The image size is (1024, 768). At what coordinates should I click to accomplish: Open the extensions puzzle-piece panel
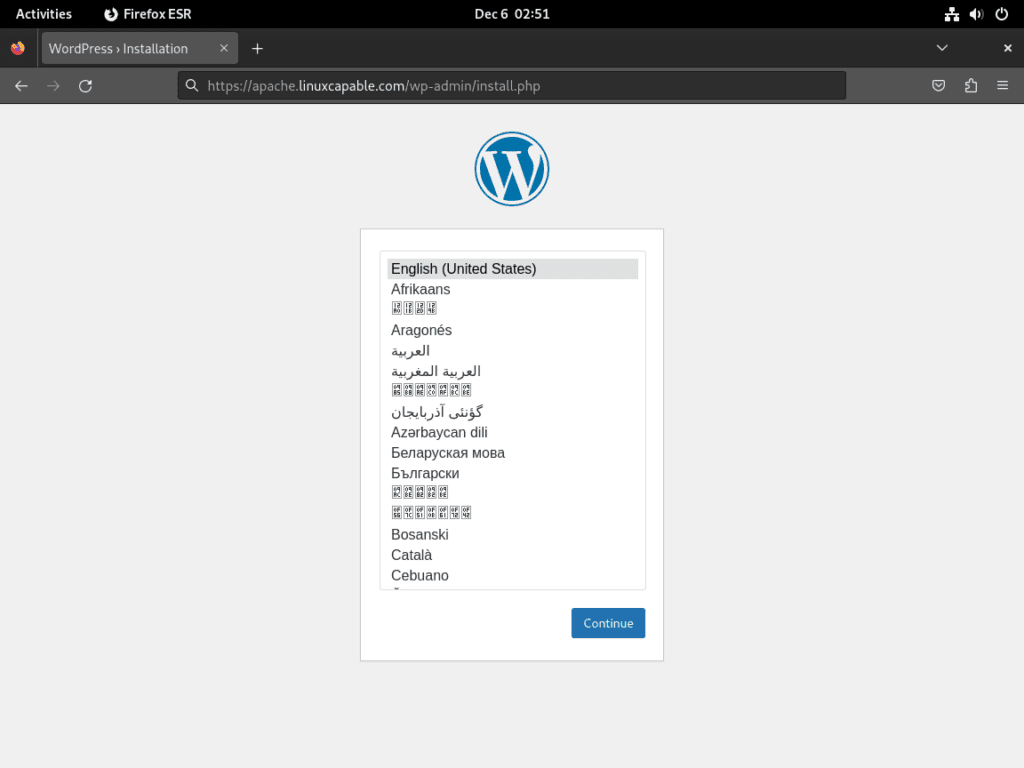970,85
